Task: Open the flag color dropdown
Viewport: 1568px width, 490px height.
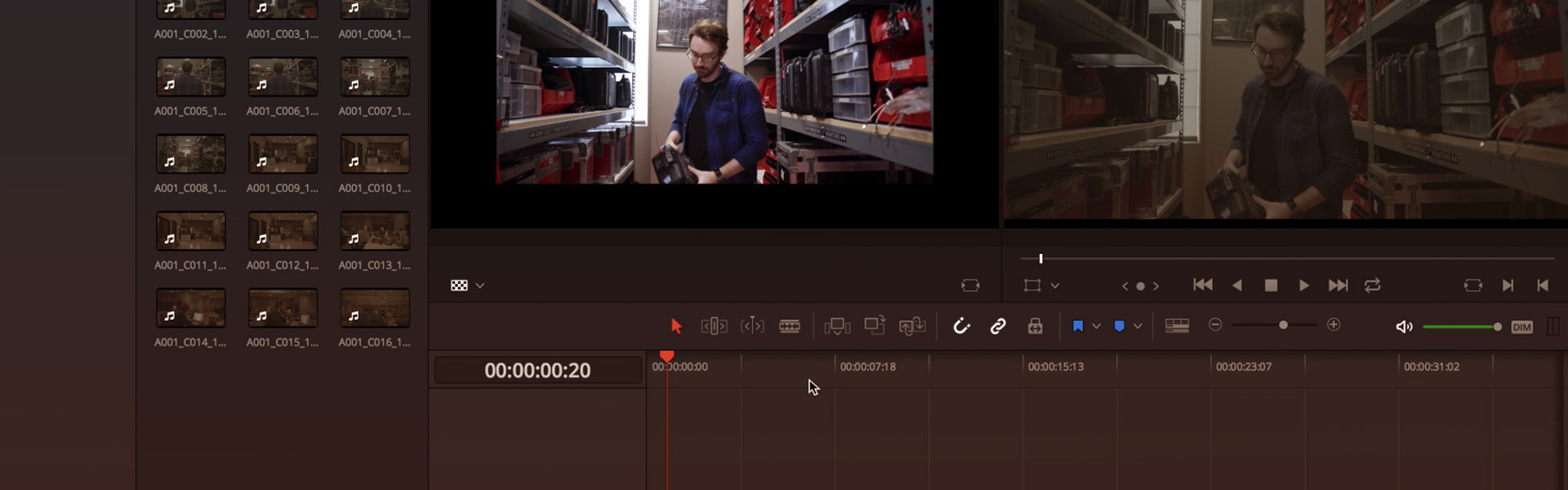Action: coord(1096,326)
